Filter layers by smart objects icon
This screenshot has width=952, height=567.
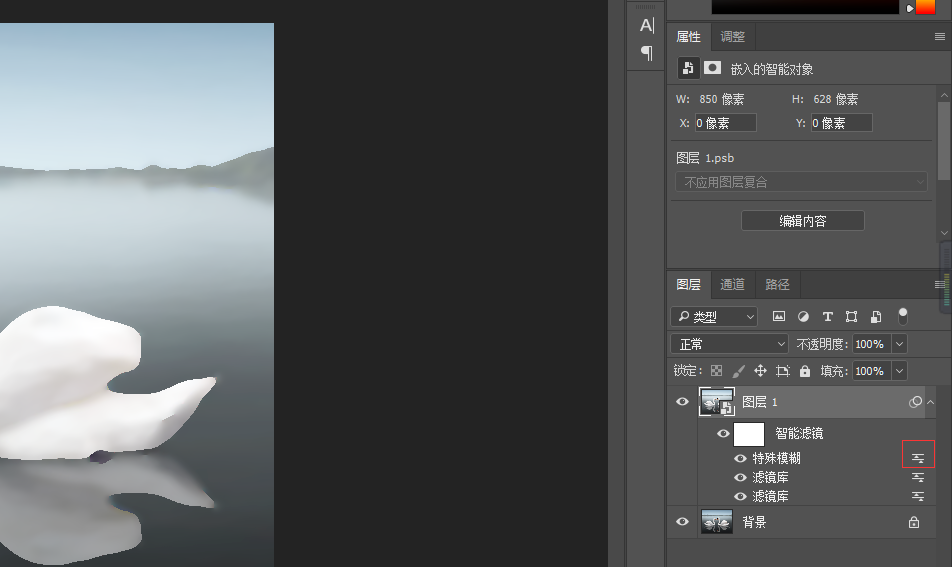point(876,316)
